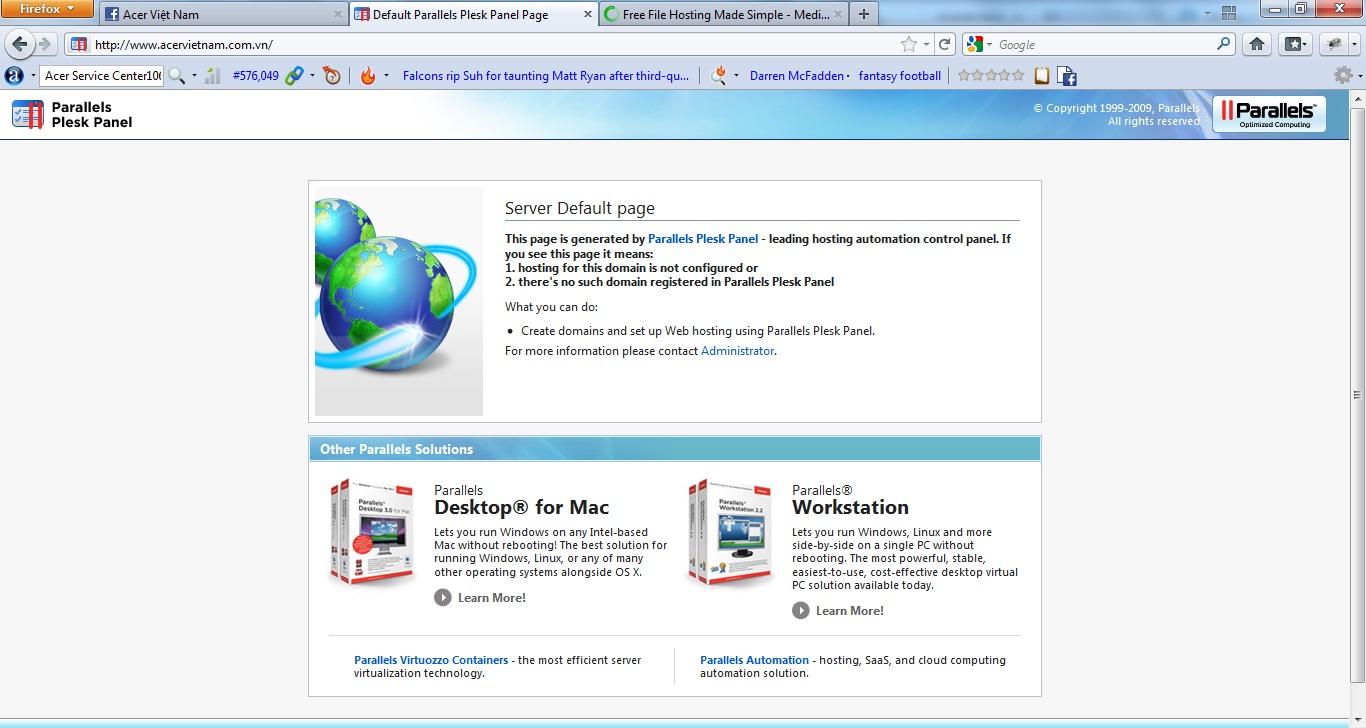Close the Acer Việt Nam tab
1366x728 pixels.
tap(337, 14)
